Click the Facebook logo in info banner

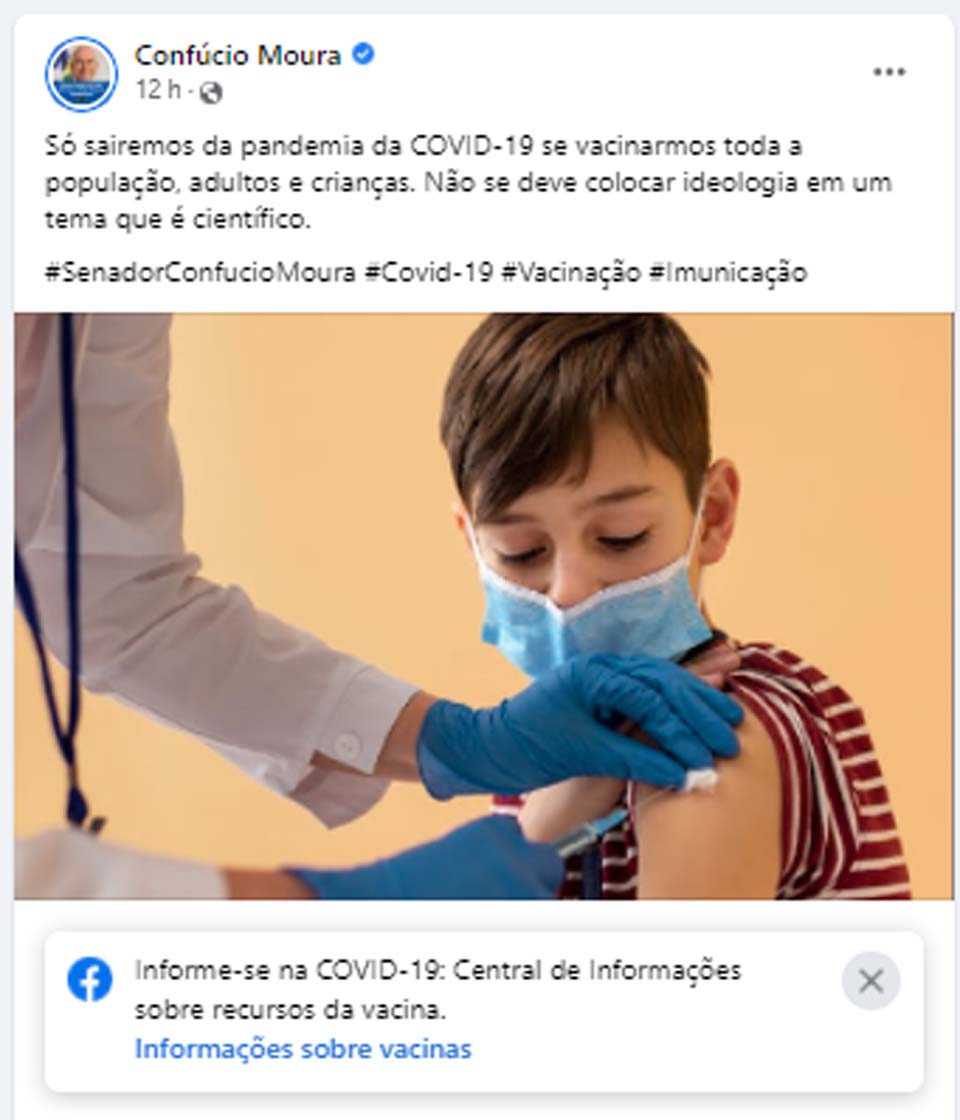(90, 979)
